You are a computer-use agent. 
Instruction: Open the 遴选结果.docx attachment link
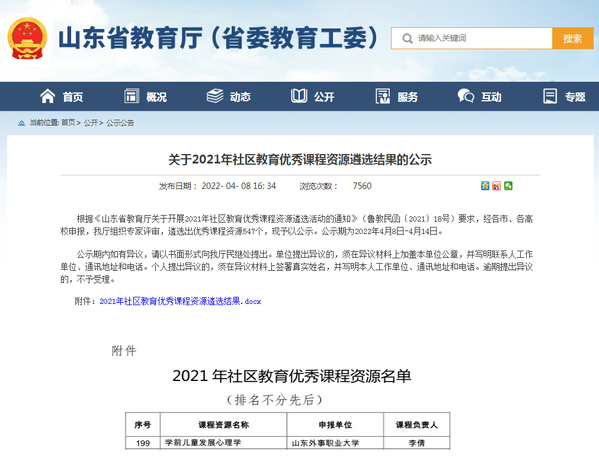(180, 301)
